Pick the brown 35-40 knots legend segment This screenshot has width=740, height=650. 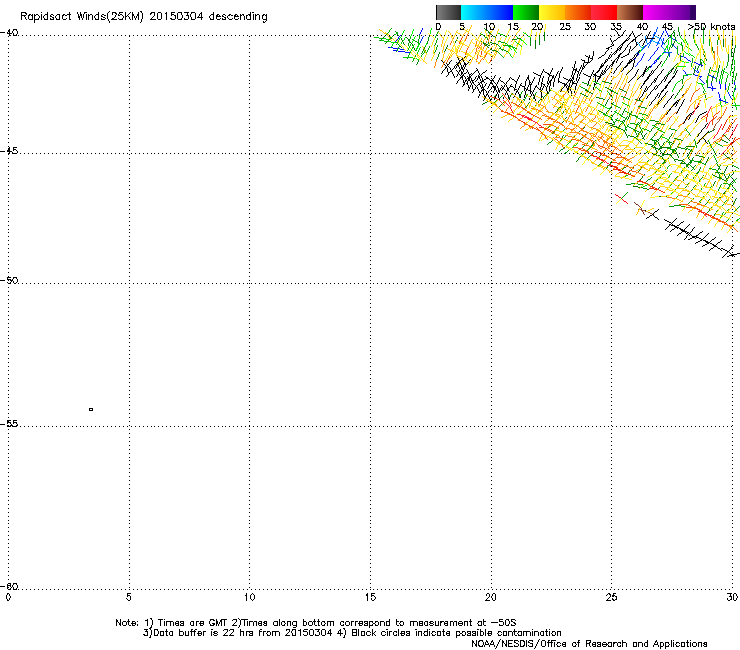tap(630, 12)
